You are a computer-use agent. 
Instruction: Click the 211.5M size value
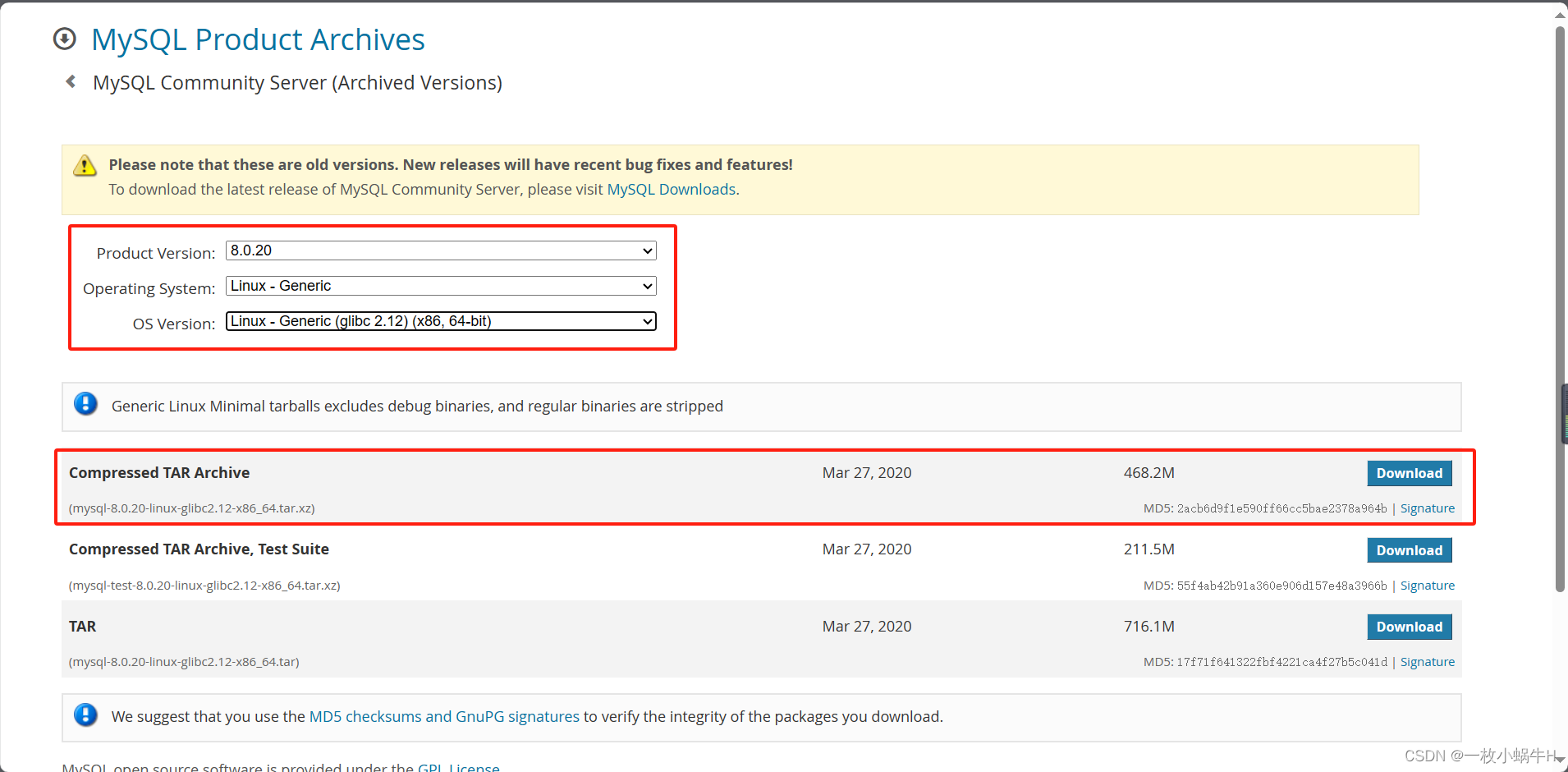click(1148, 549)
